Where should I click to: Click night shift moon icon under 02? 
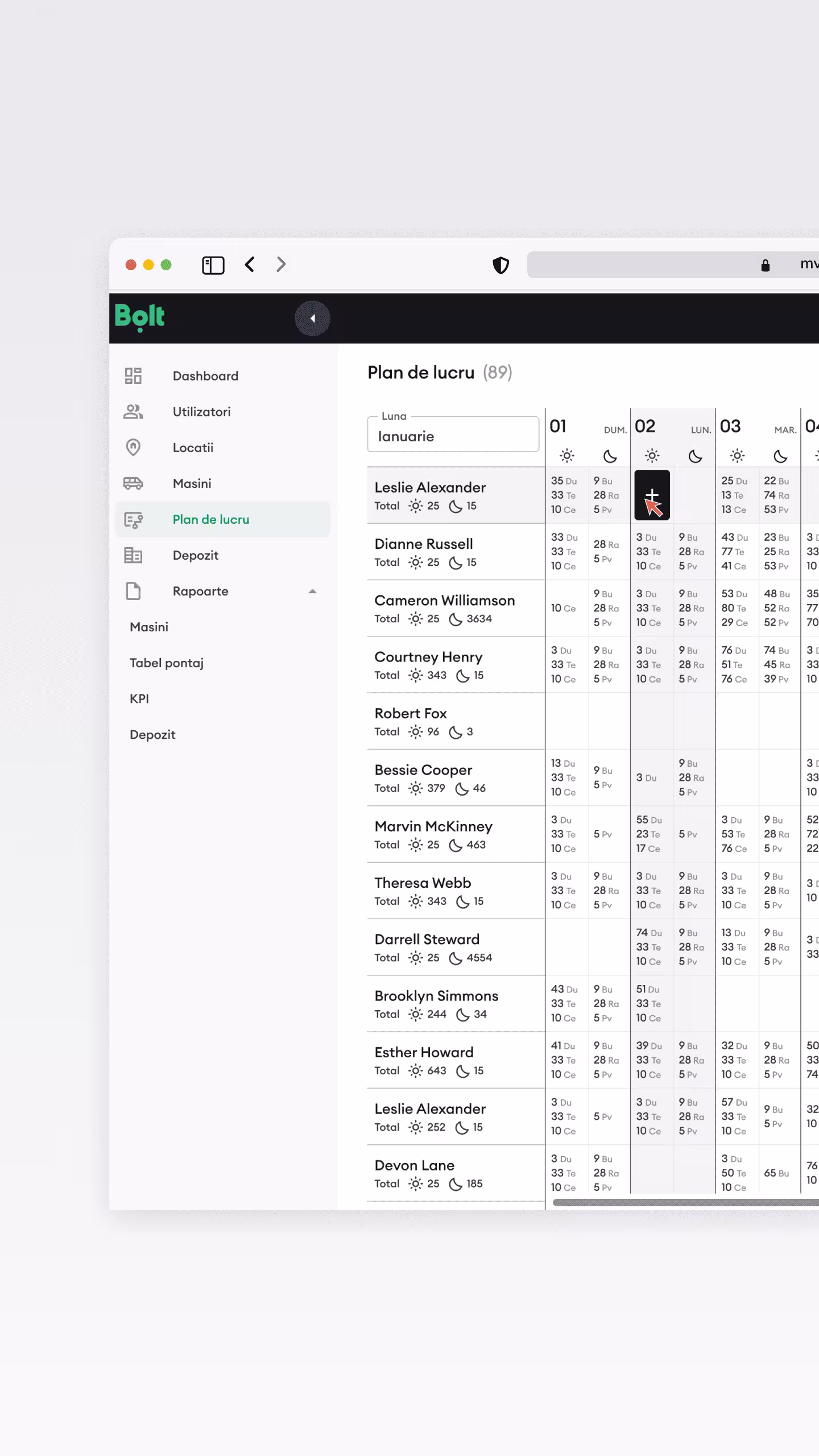[695, 456]
